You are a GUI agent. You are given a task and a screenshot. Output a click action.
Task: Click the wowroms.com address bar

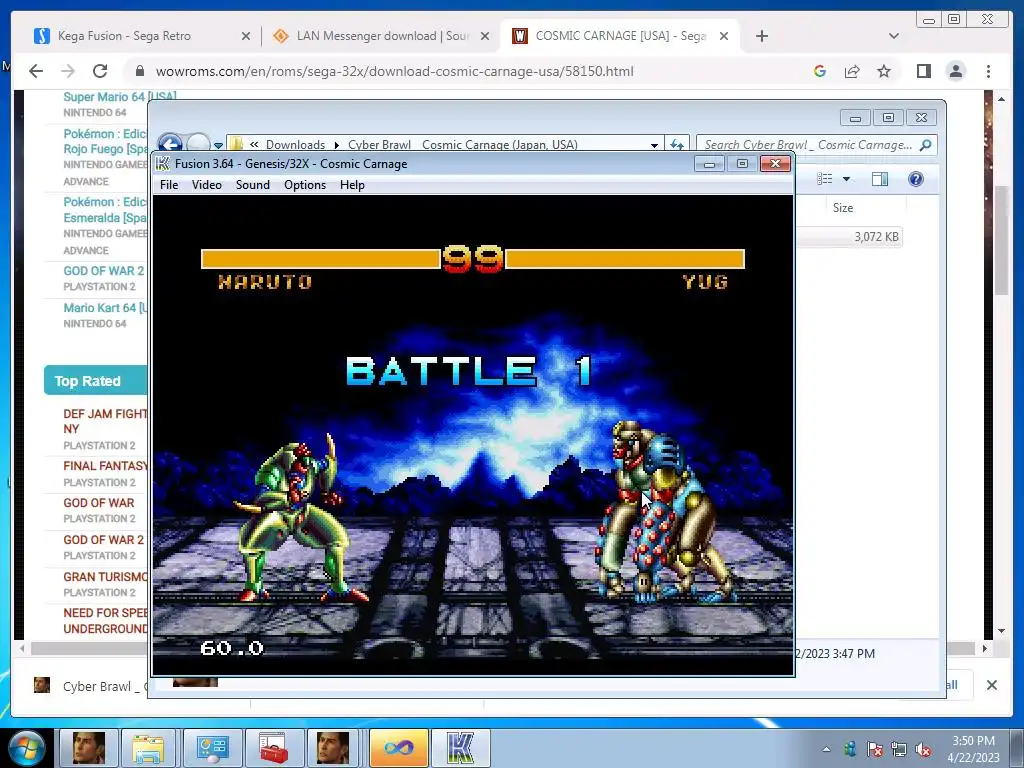(394, 71)
